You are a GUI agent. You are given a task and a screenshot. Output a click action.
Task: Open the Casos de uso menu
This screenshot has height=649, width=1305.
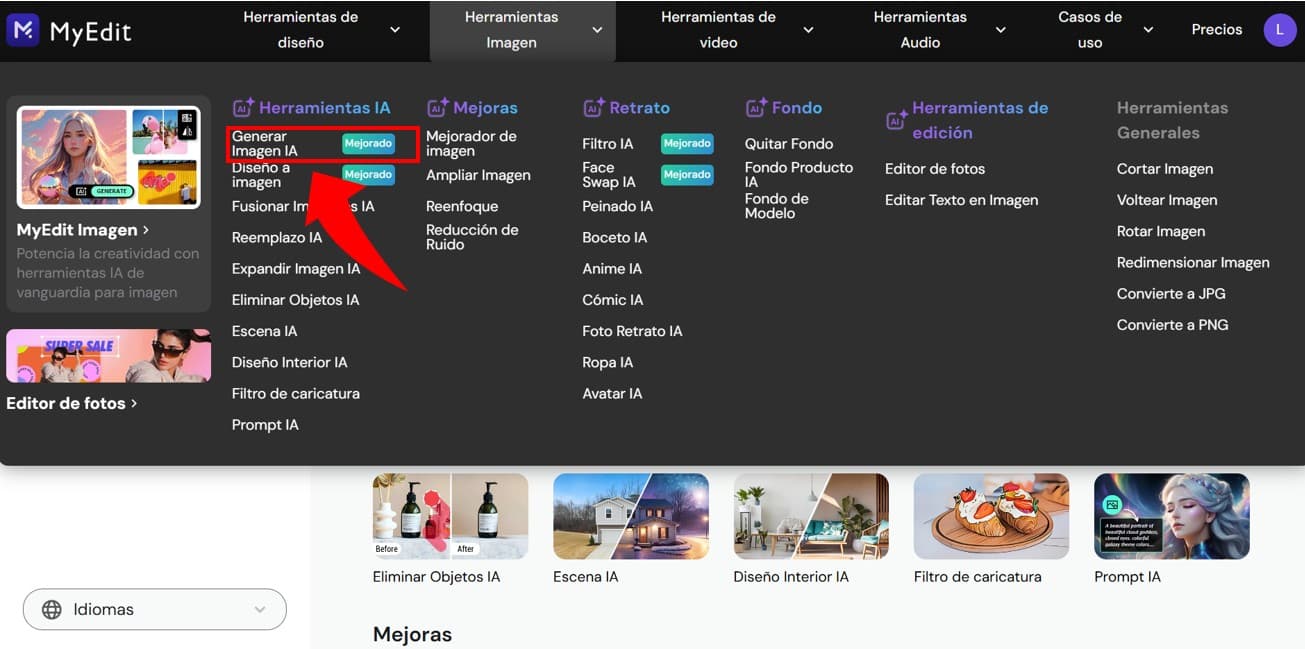(1090, 30)
